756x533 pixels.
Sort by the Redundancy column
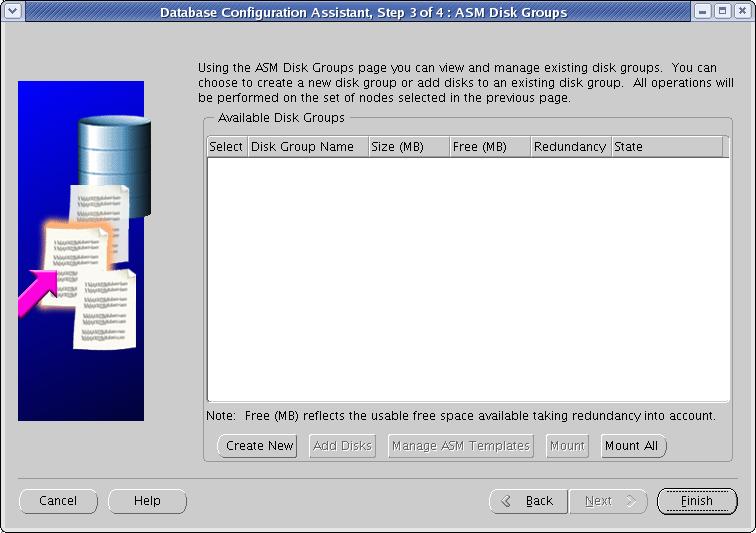[570, 147]
